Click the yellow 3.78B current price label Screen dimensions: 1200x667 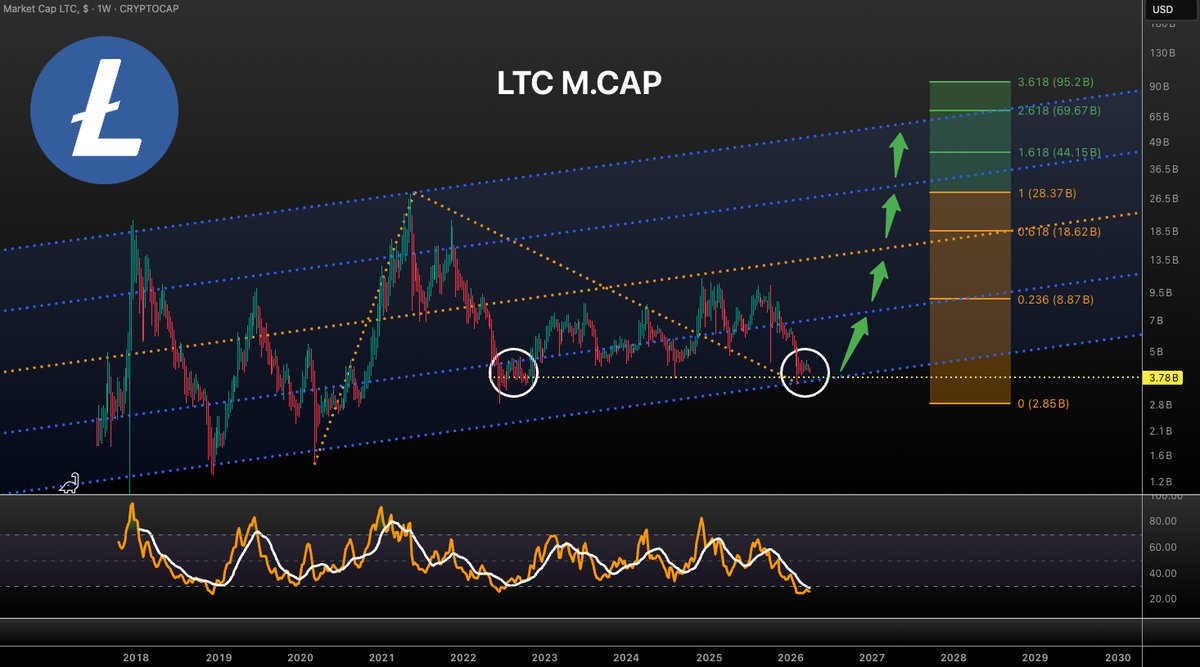click(x=1161, y=378)
